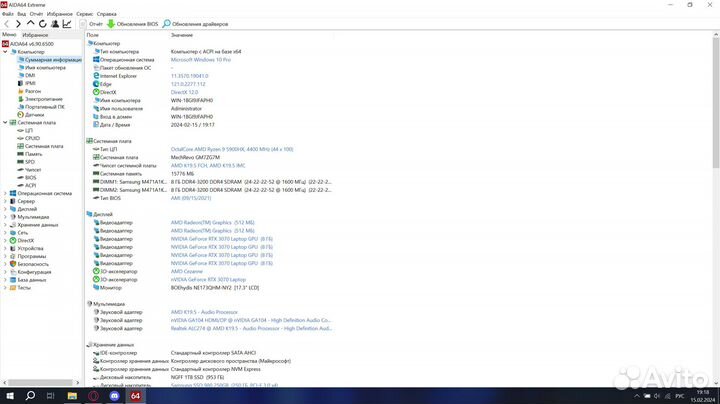
Task: Select AIDA64 v6.90.6500 root tree item
Action: (28, 44)
